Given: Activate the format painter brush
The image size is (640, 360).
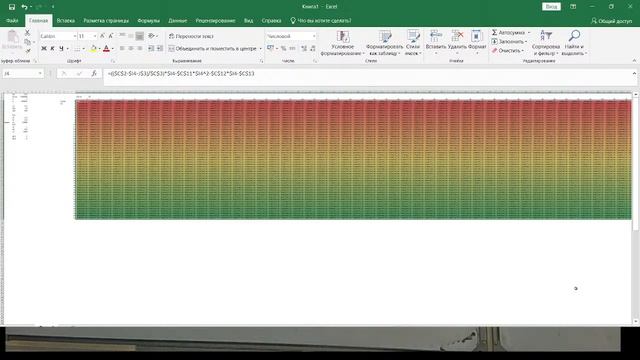Looking at the screenshot, I should click(28, 51).
